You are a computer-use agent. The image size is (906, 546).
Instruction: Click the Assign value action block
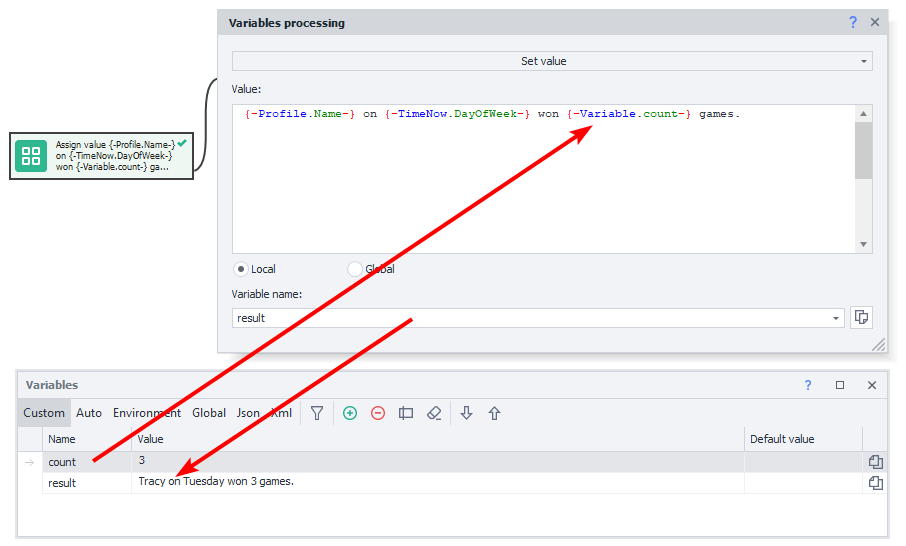click(100, 156)
